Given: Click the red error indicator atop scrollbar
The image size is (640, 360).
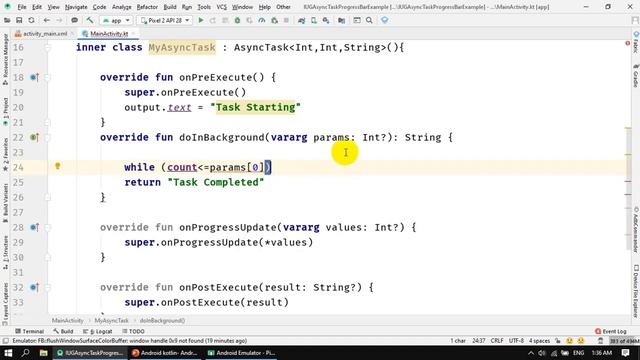Looking at the screenshot, I should [x=628, y=43].
